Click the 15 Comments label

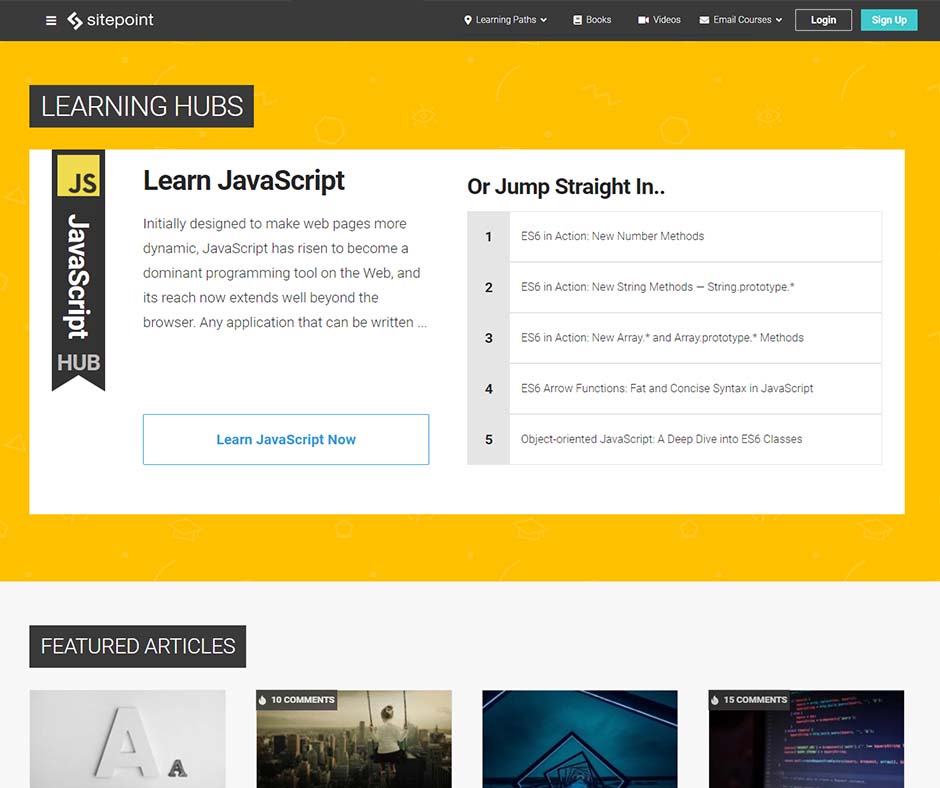tap(755, 700)
